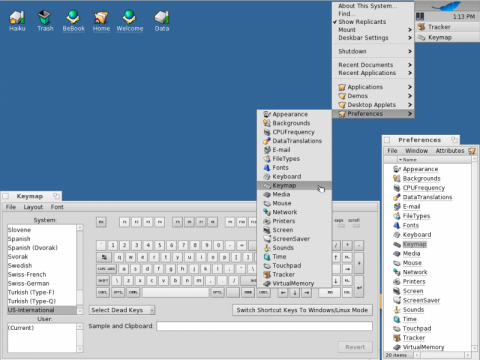This screenshot has width=480, height=360.
Task: Open the Preferences window Window menu
Action: (416, 151)
